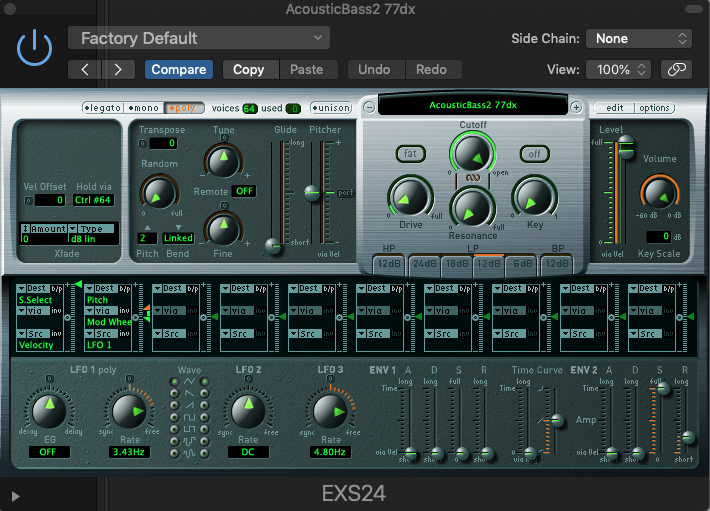Screen dimensions: 710x511
Task: Go to previous preset arrow
Action: point(85,70)
